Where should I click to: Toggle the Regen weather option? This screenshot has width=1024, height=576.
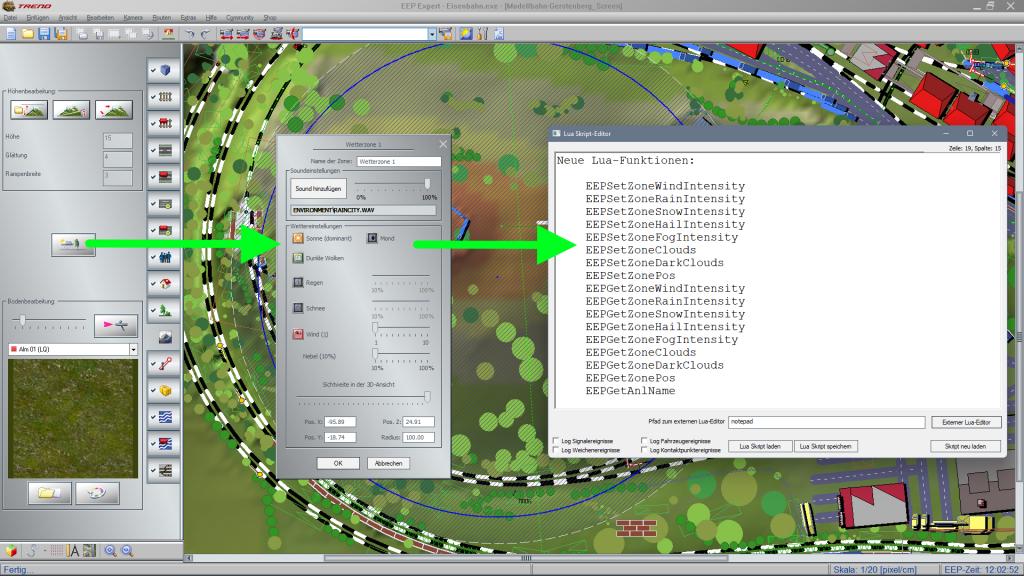298,283
